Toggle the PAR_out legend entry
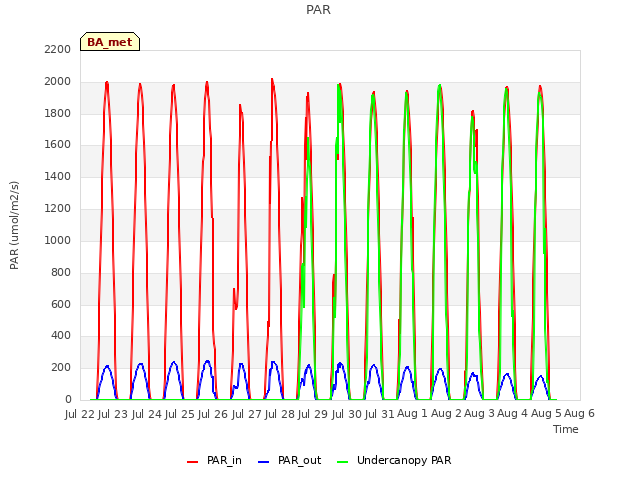Image resolution: width=640 pixels, height=480 pixels. [x=290, y=460]
